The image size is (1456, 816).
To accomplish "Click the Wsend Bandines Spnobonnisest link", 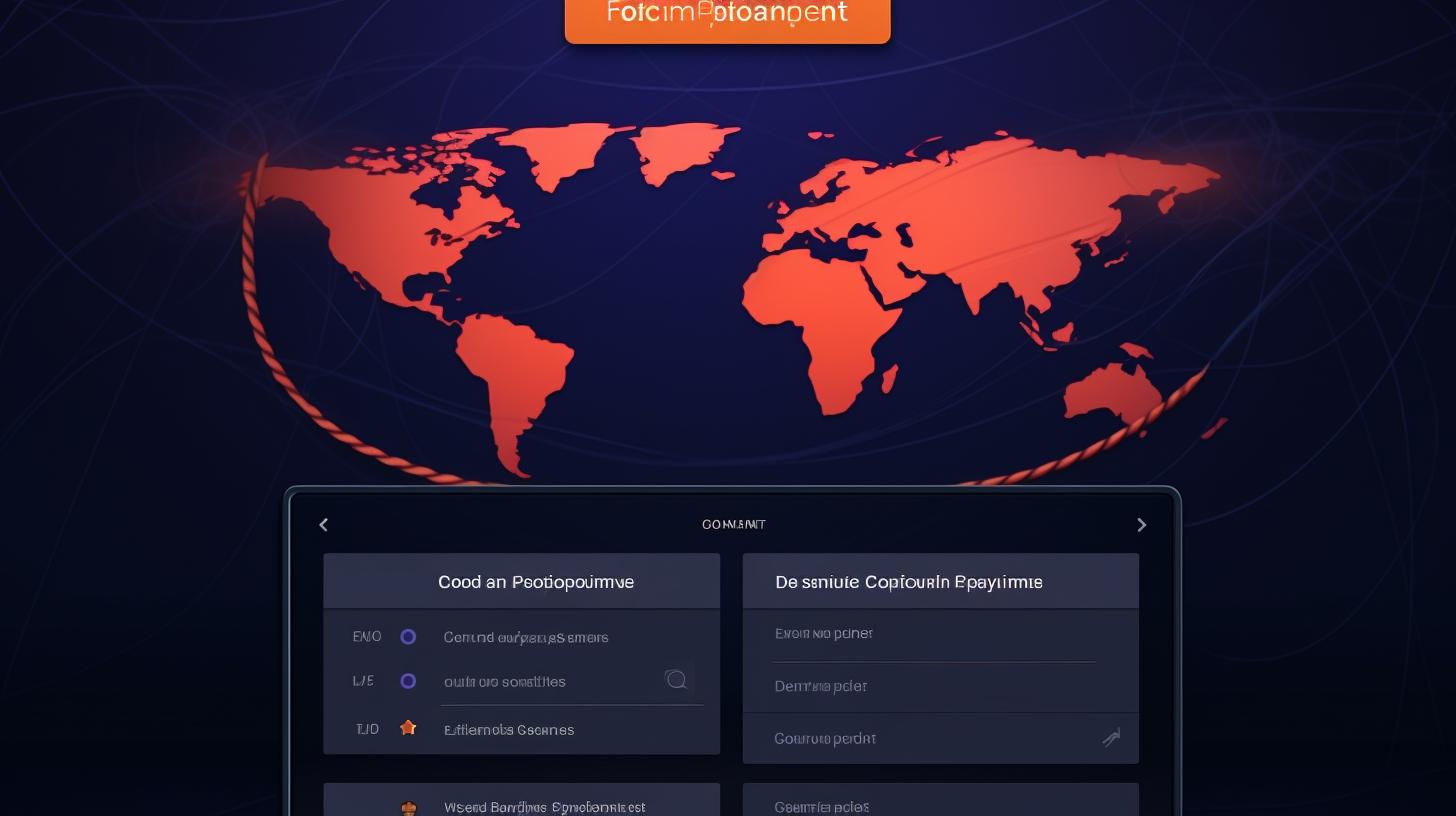I will (544, 807).
